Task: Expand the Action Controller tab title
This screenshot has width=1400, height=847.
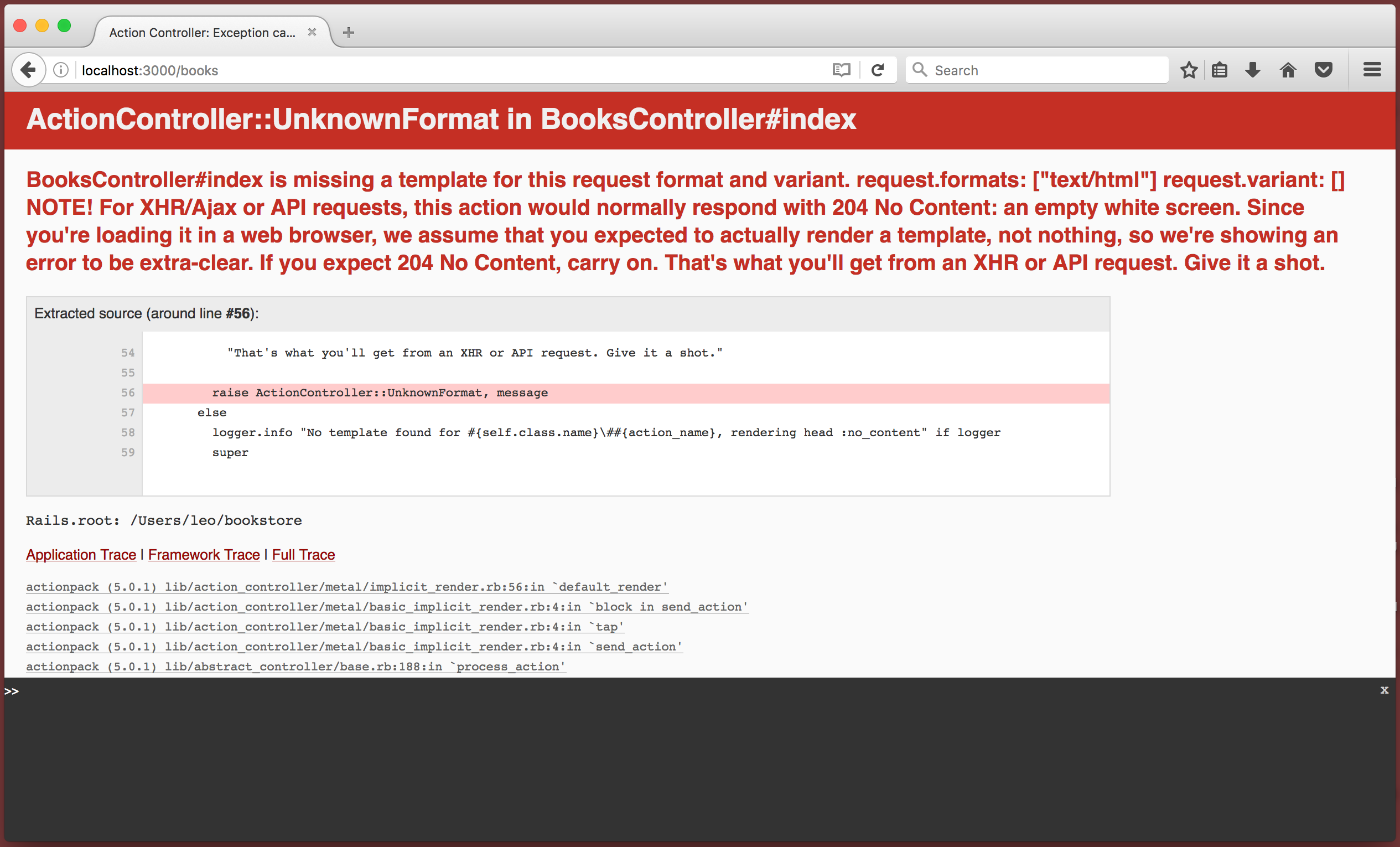Action: pyautogui.click(x=200, y=32)
